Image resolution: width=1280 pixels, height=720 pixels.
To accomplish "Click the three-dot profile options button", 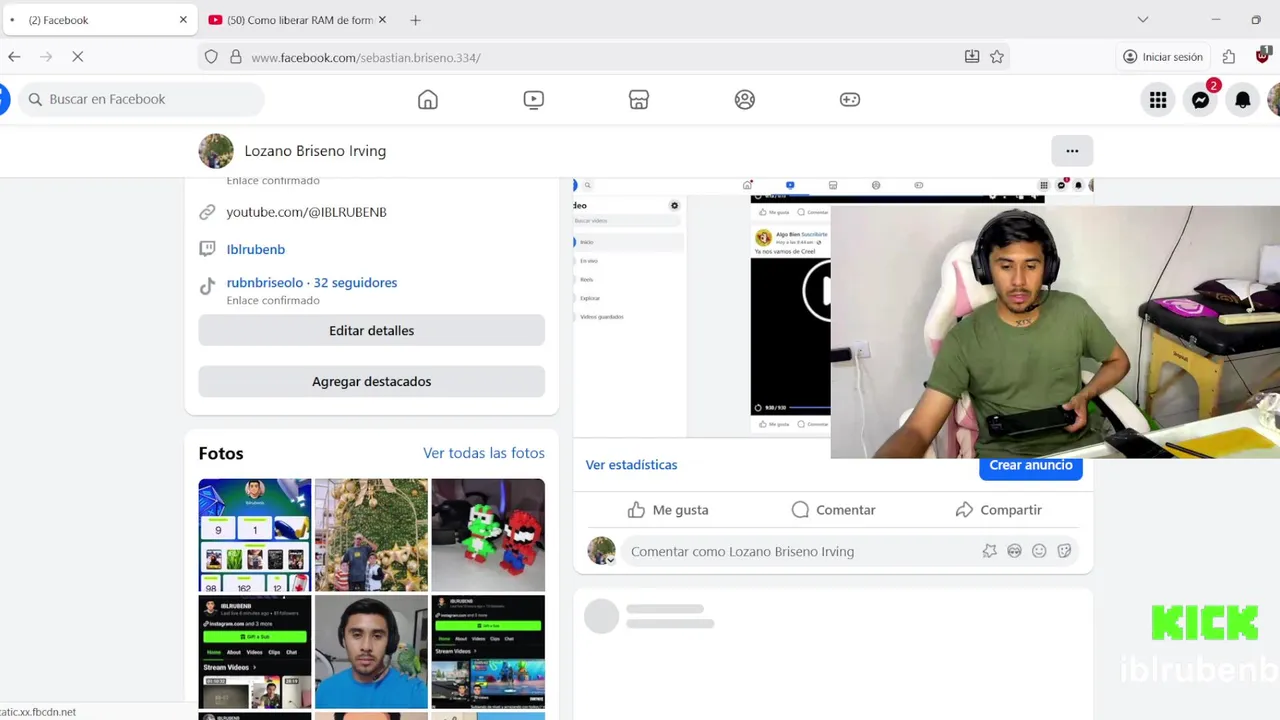I will click(1072, 151).
